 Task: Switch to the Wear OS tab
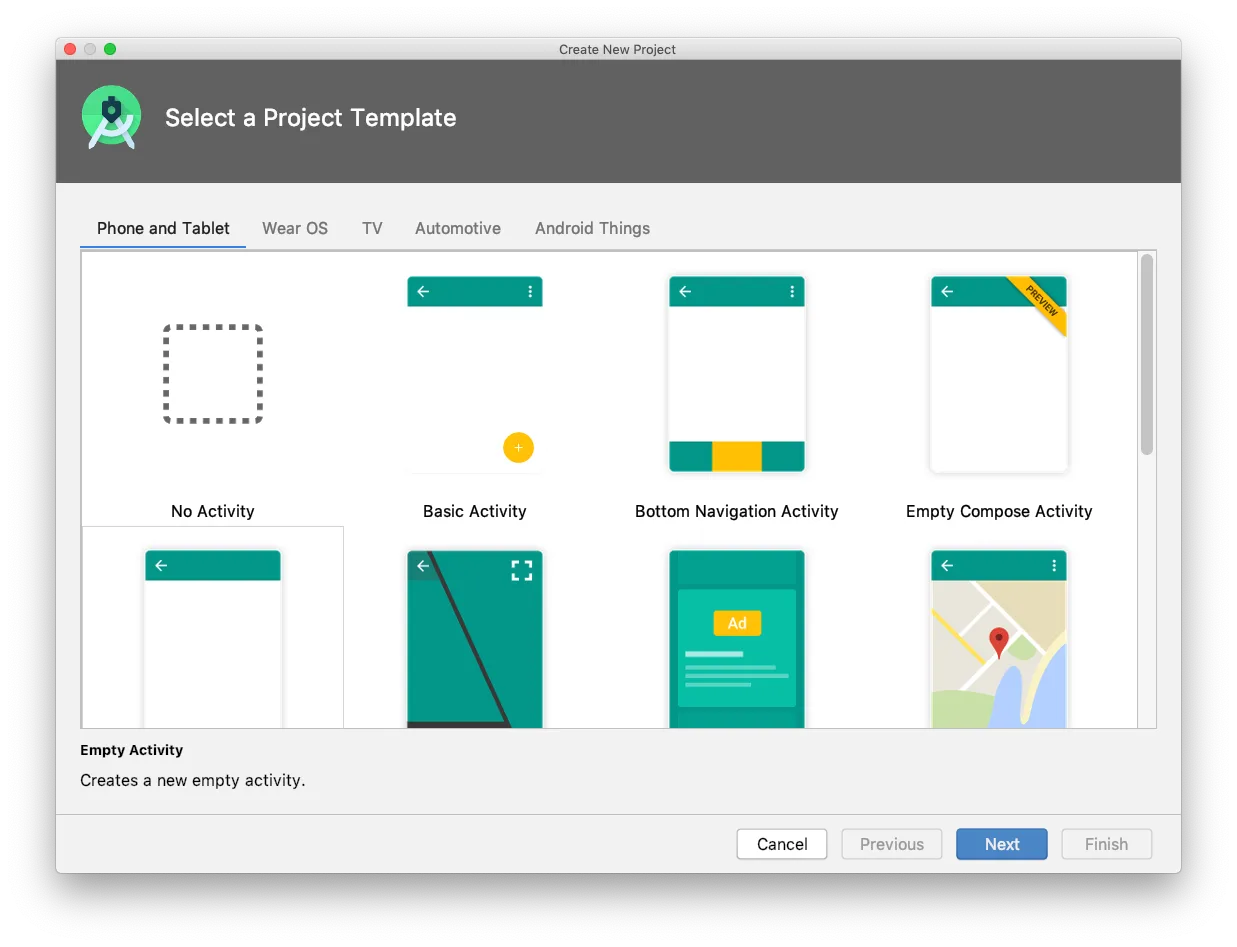(295, 228)
